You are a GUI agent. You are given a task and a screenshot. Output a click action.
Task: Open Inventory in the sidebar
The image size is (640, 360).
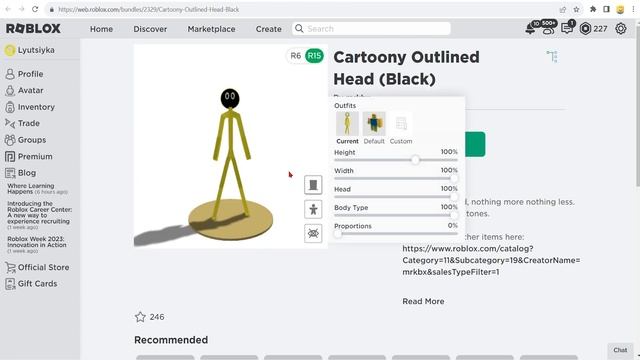(30, 107)
